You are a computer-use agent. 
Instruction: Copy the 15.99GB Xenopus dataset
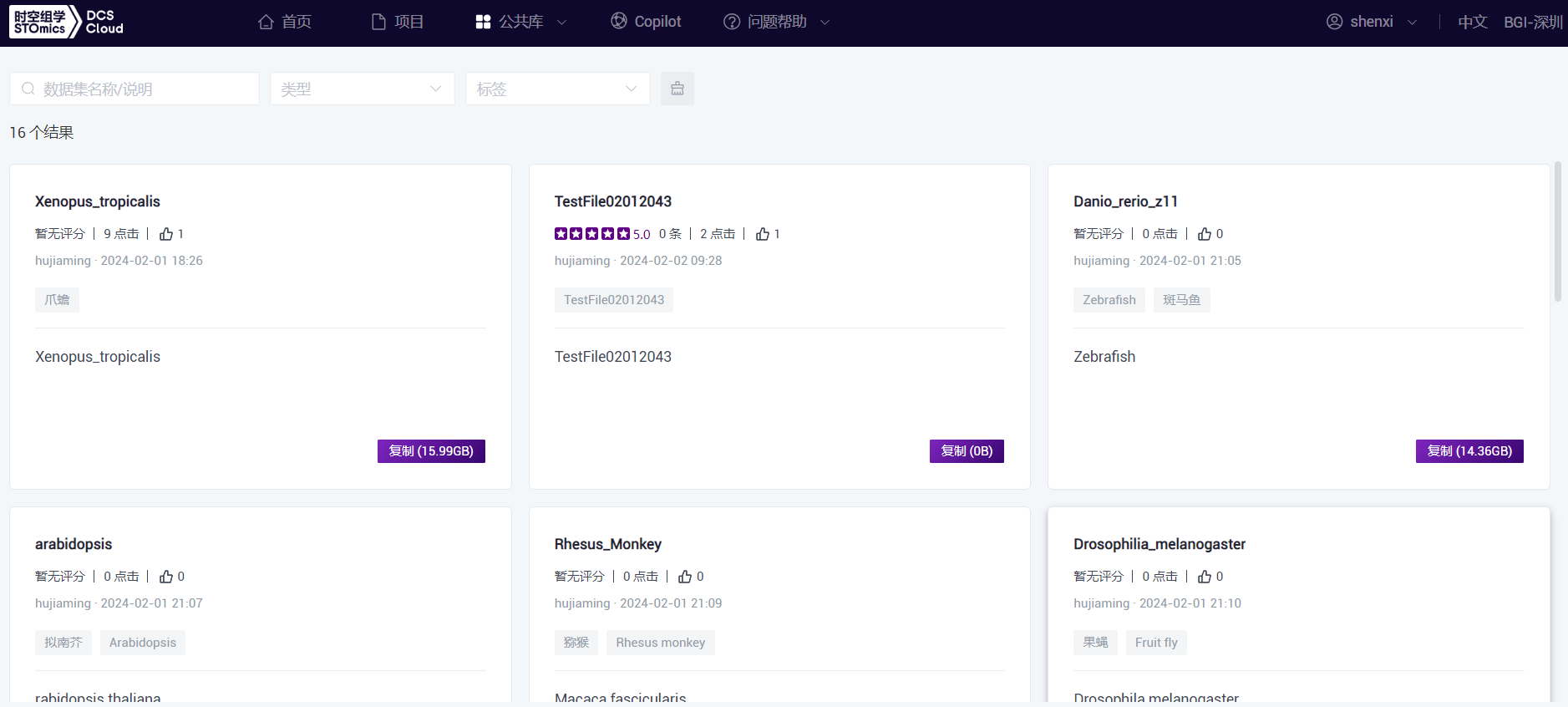(x=431, y=451)
